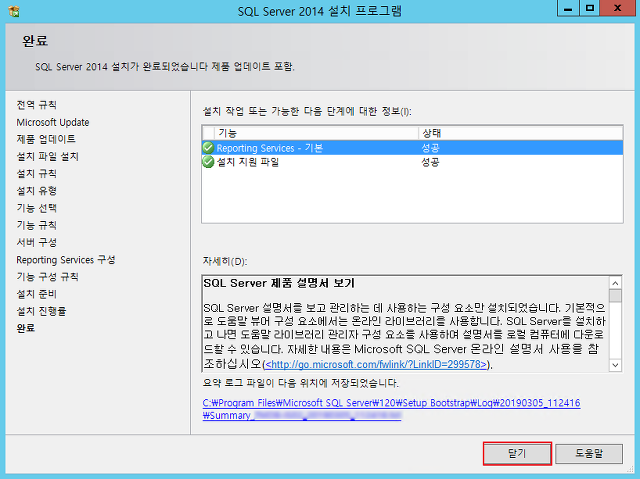Select the 제품 업데이트 step
Image resolution: width=640 pixels, height=479 pixels.
click(x=46, y=139)
